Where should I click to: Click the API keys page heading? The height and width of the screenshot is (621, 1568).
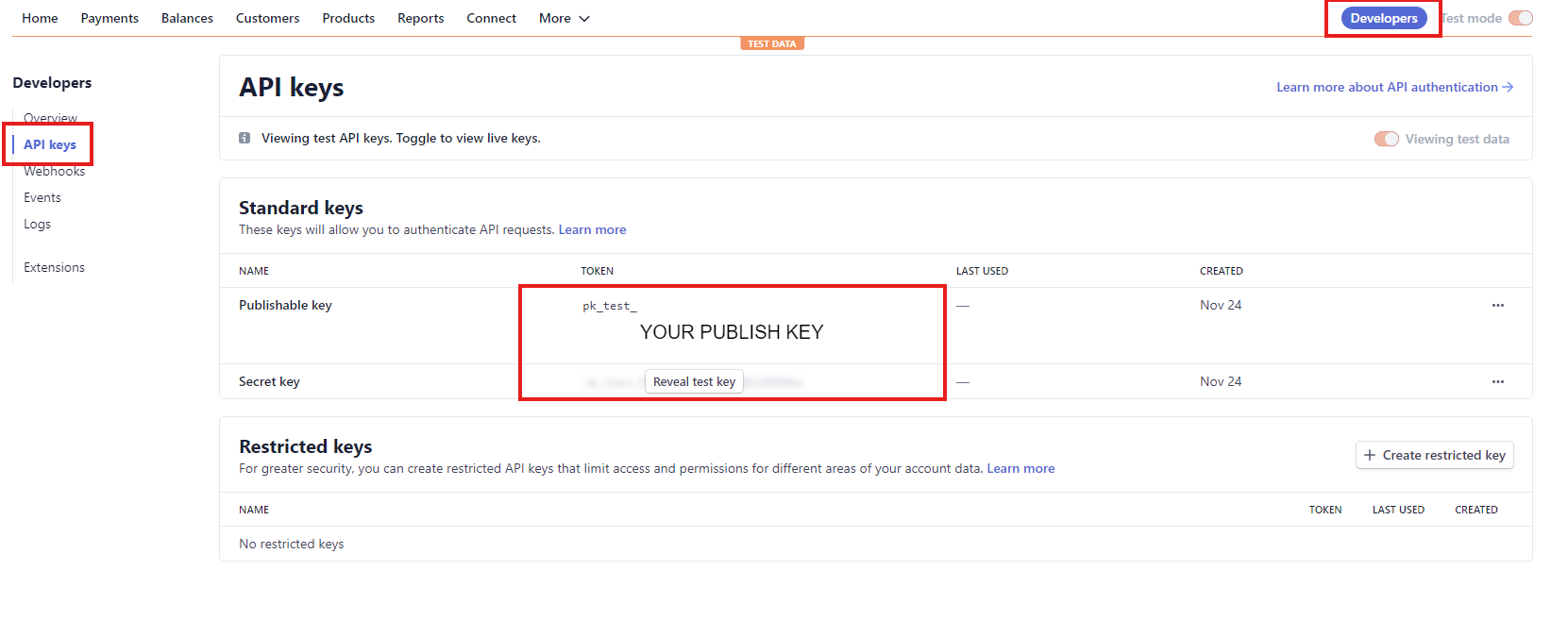point(292,88)
